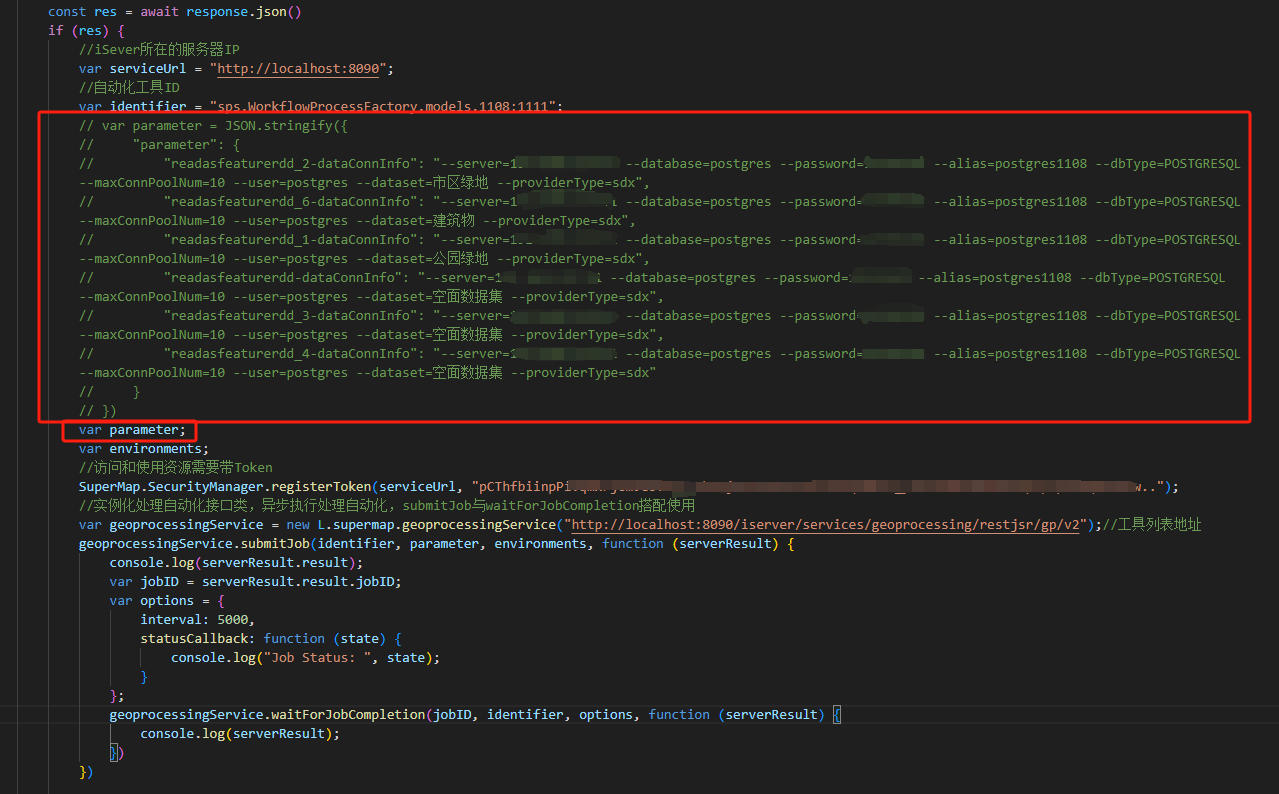Place cursor on 'if (res) {' line
1279x794 pixels.
pyautogui.click(x=86, y=31)
